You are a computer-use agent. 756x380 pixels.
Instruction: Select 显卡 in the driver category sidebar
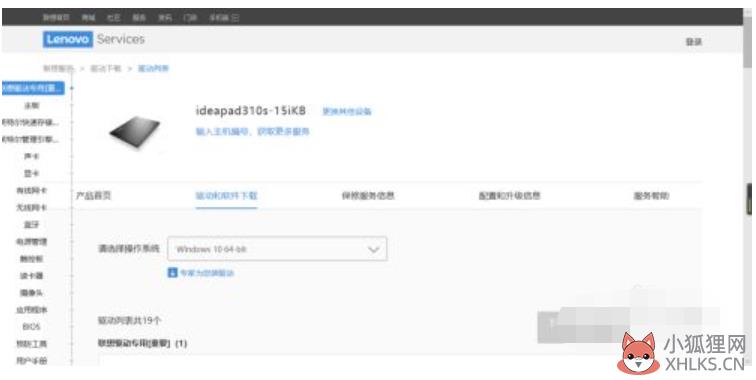(32, 174)
